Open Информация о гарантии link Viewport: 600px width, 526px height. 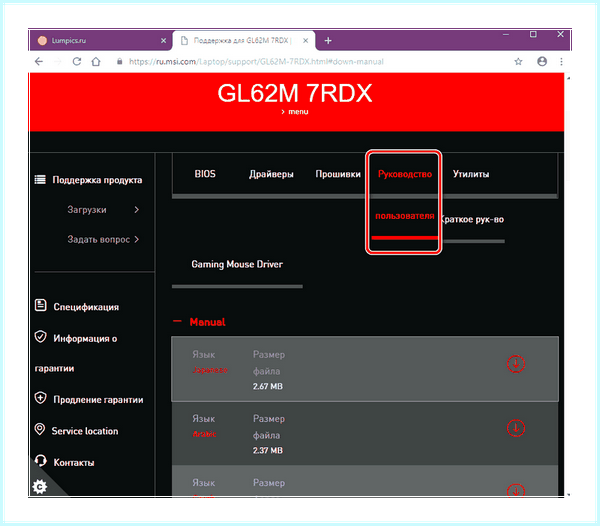tap(76, 353)
